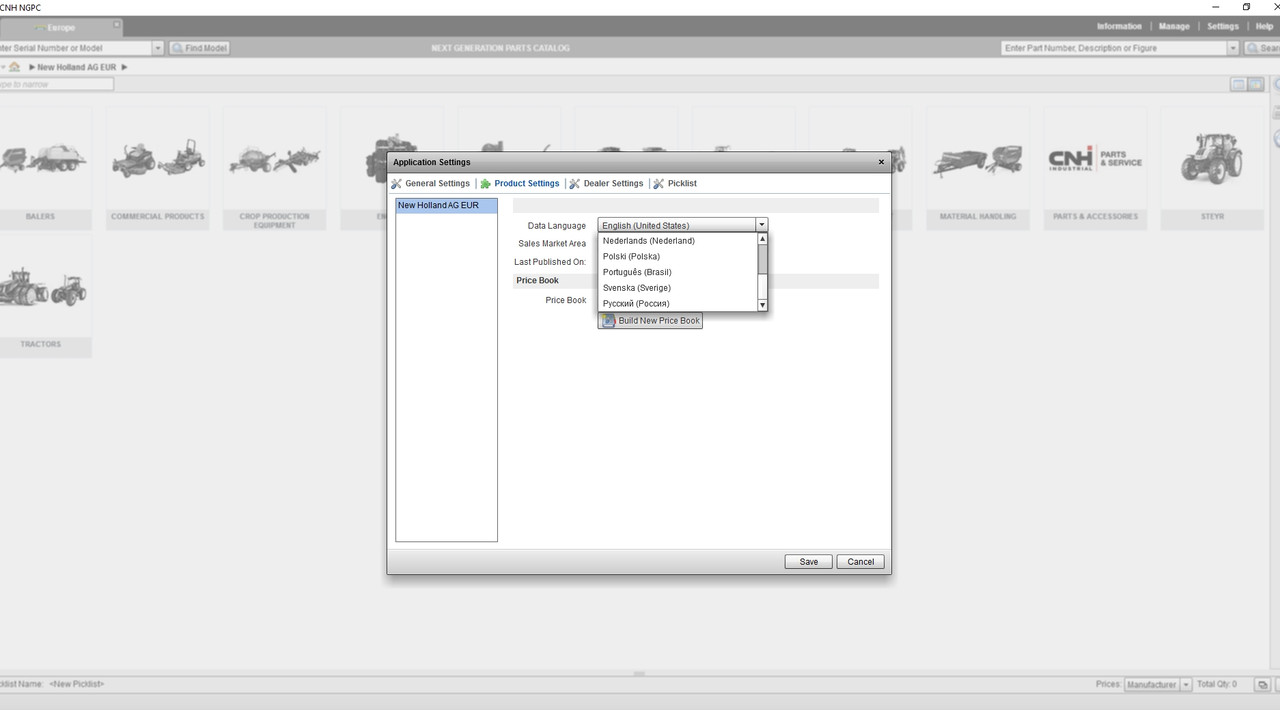Expand arrow before New Holland AG EUR breadcrumb

tap(32, 67)
